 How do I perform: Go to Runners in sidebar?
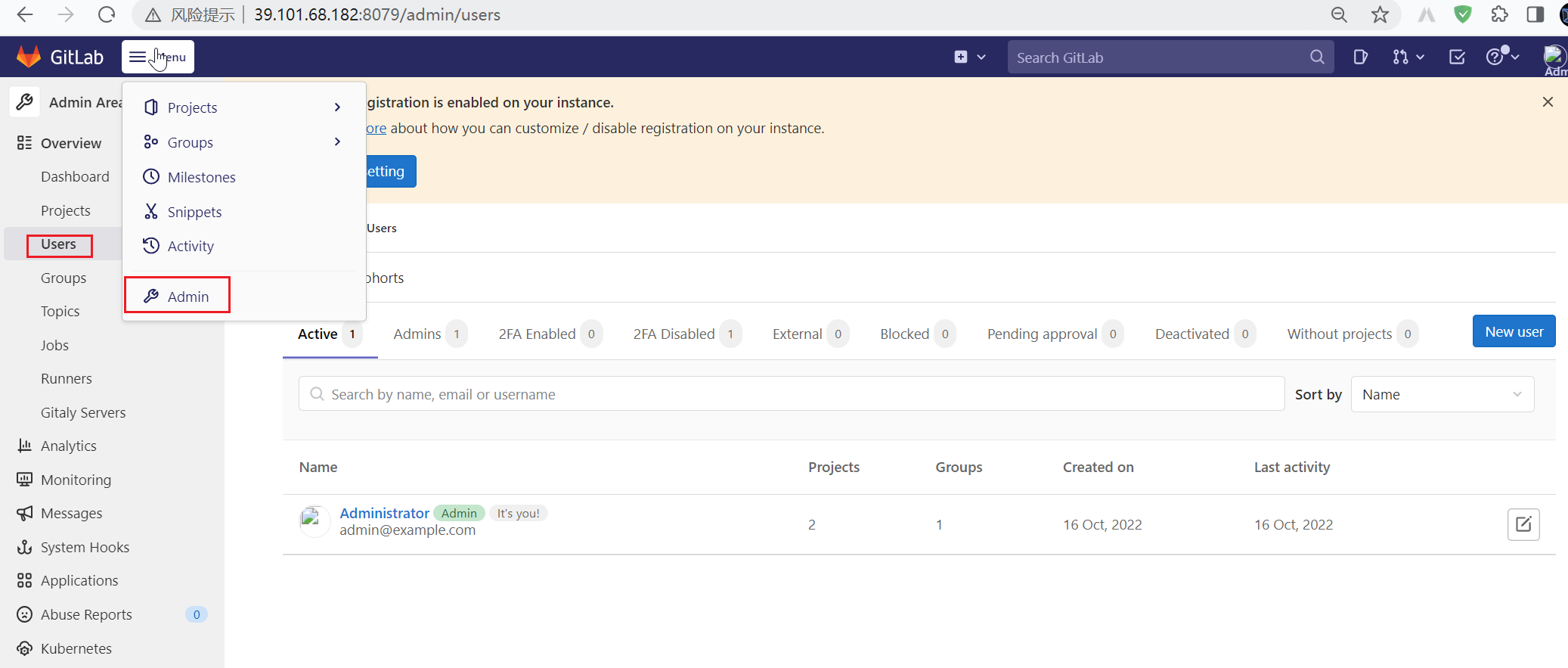point(67,378)
